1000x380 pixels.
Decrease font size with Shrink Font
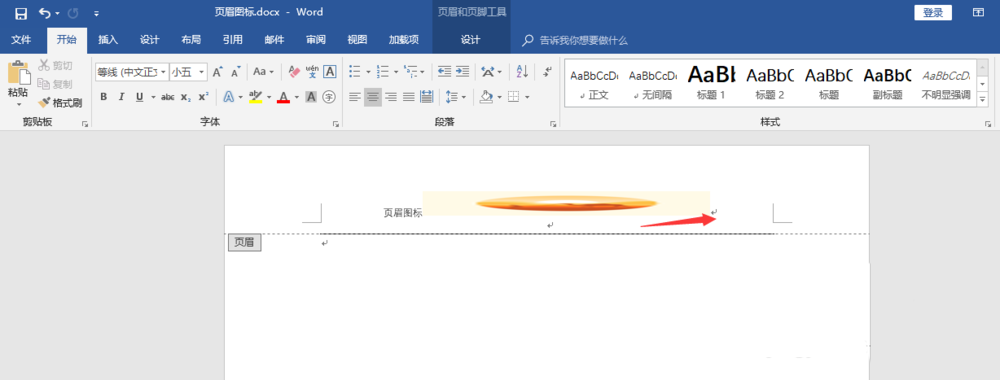point(235,72)
